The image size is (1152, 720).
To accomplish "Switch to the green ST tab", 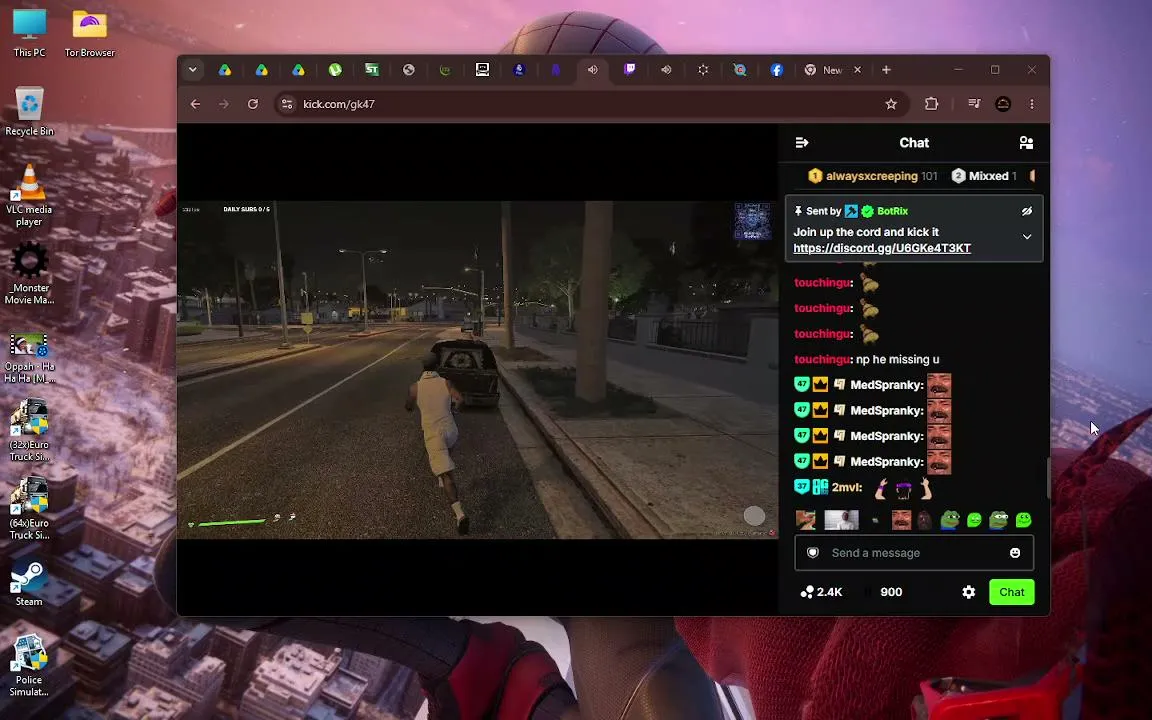I will tap(372, 70).
